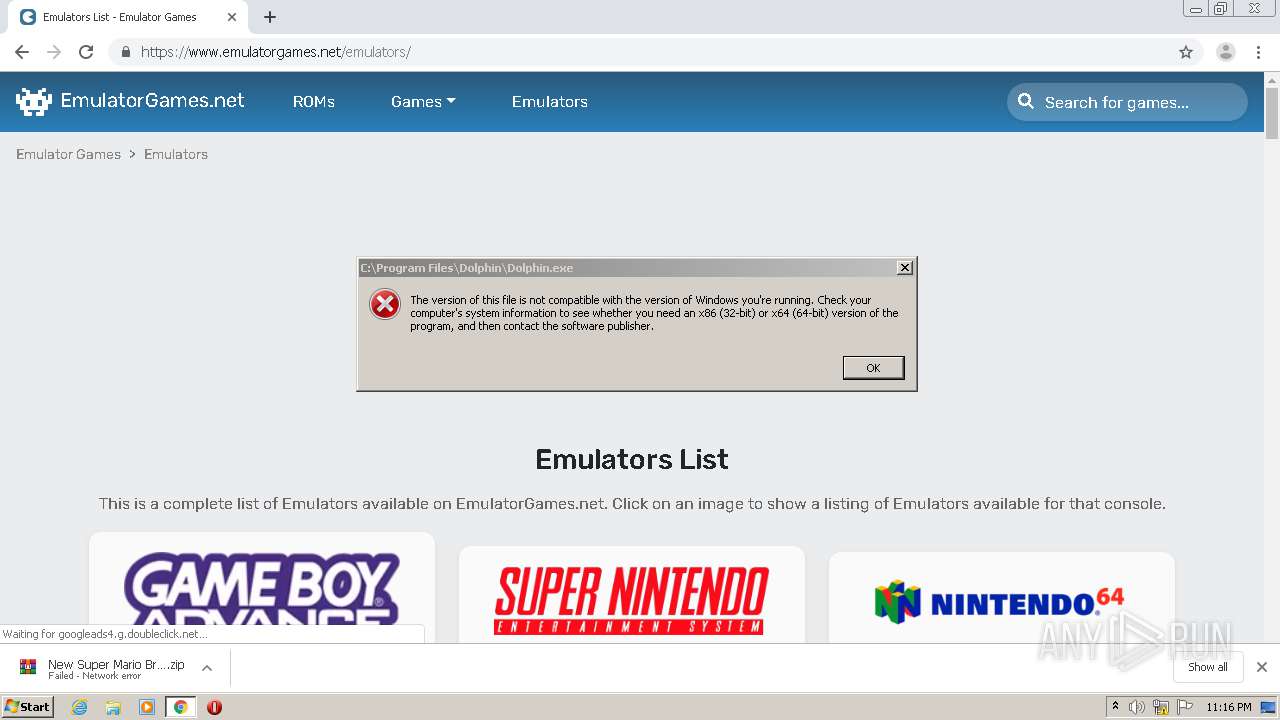Click the Emulators breadcrumb link

tap(176, 154)
